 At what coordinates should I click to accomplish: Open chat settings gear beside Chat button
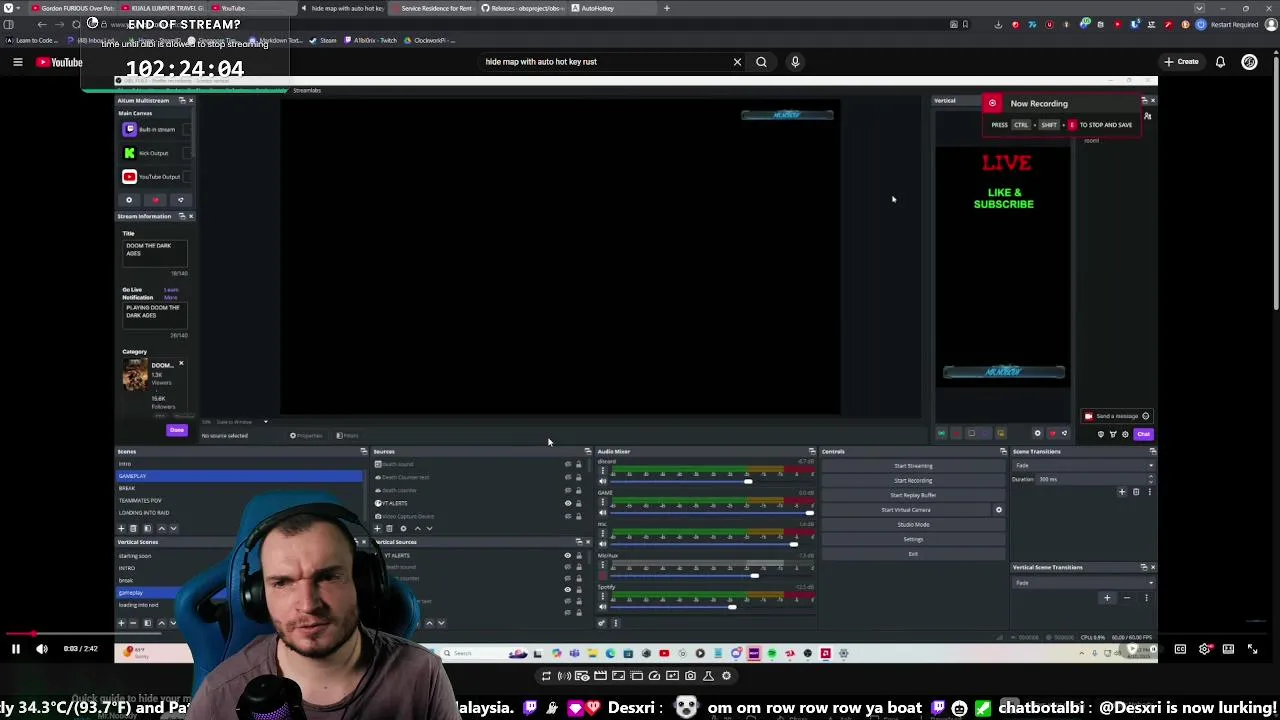1125,434
